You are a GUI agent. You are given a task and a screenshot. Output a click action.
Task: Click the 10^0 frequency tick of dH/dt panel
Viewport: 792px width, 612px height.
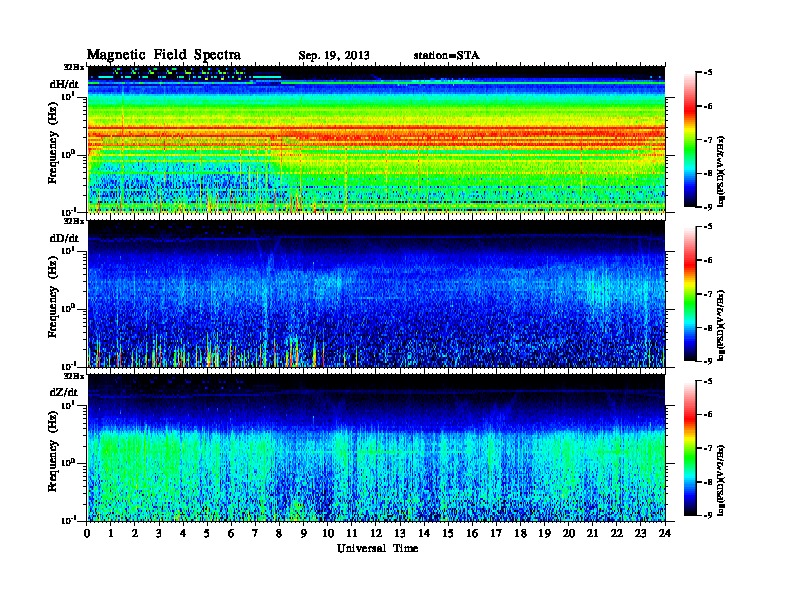(69, 154)
